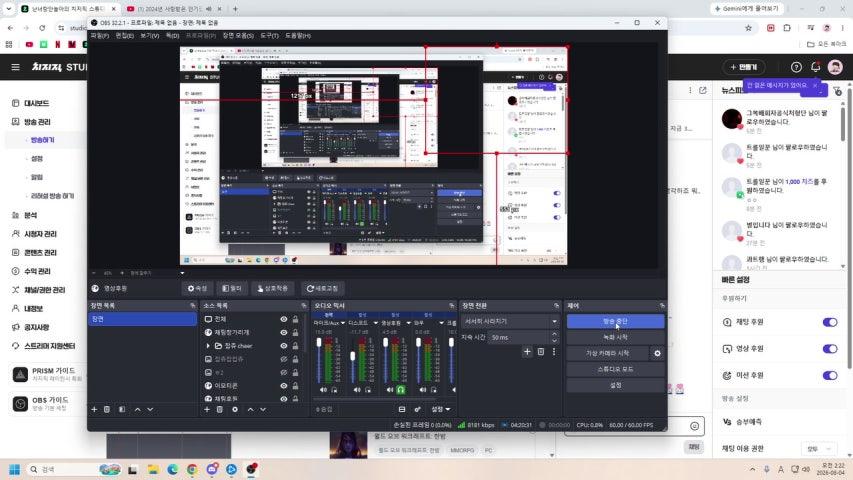This screenshot has width=853, height=480.
Task: Open help question mark icon in Chzzk
Action: (796, 67)
